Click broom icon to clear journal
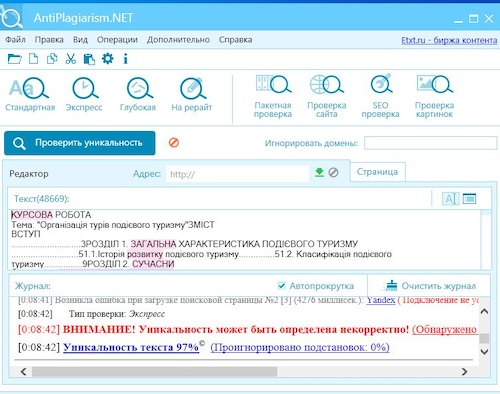The width and height of the screenshot is (500, 394). coord(391,286)
